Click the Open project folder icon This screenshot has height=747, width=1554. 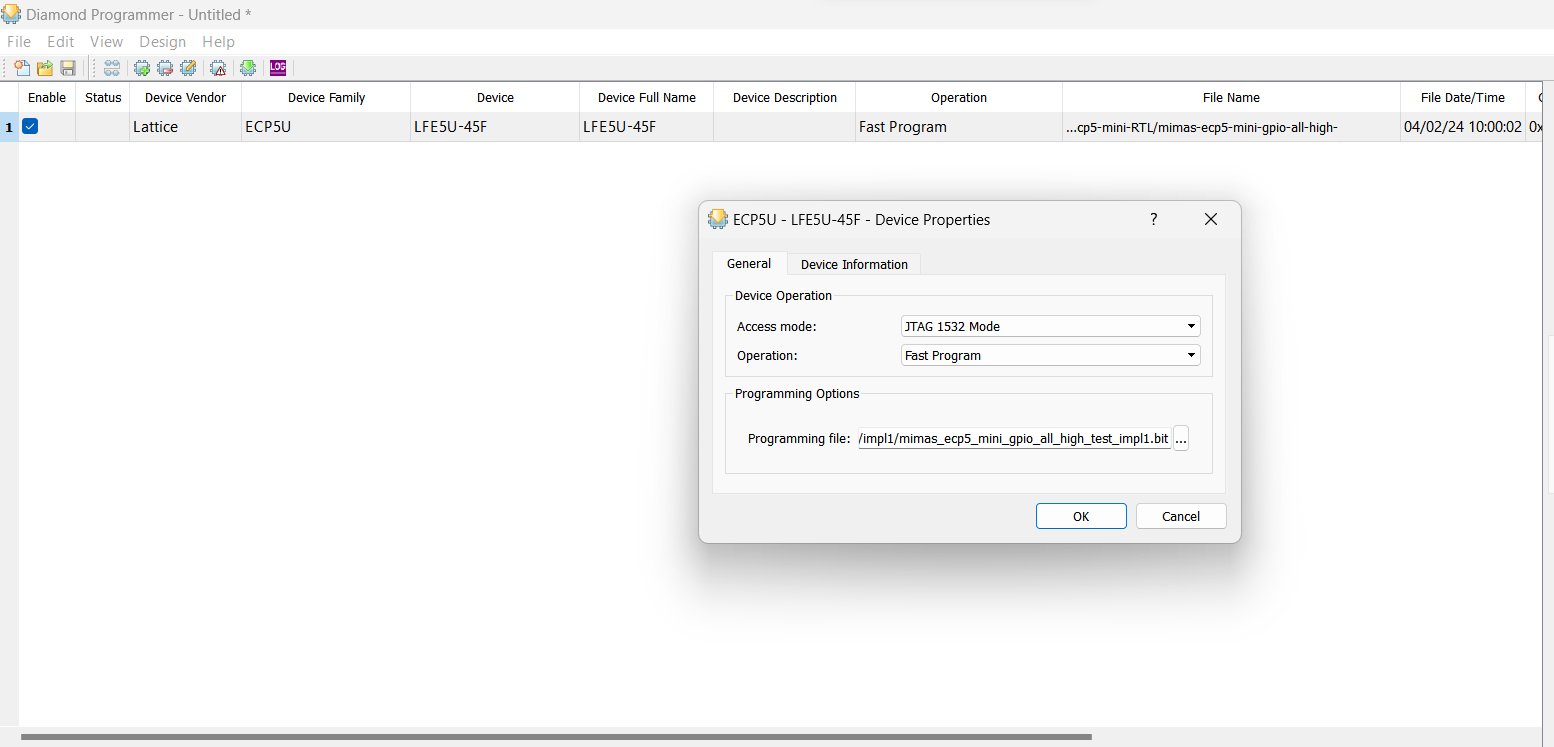pyautogui.click(x=45, y=68)
